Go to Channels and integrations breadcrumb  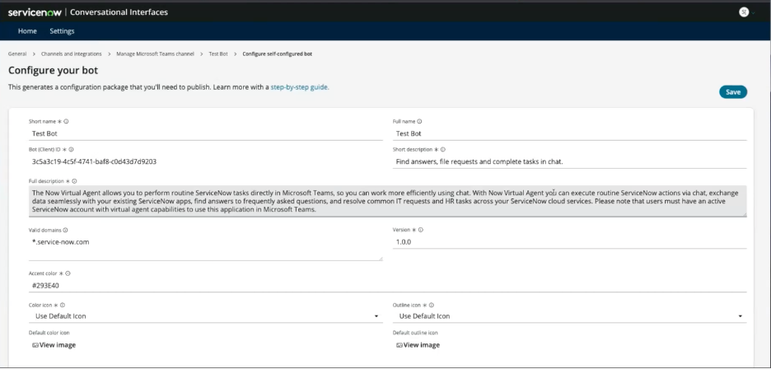pyautogui.click(x=71, y=54)
